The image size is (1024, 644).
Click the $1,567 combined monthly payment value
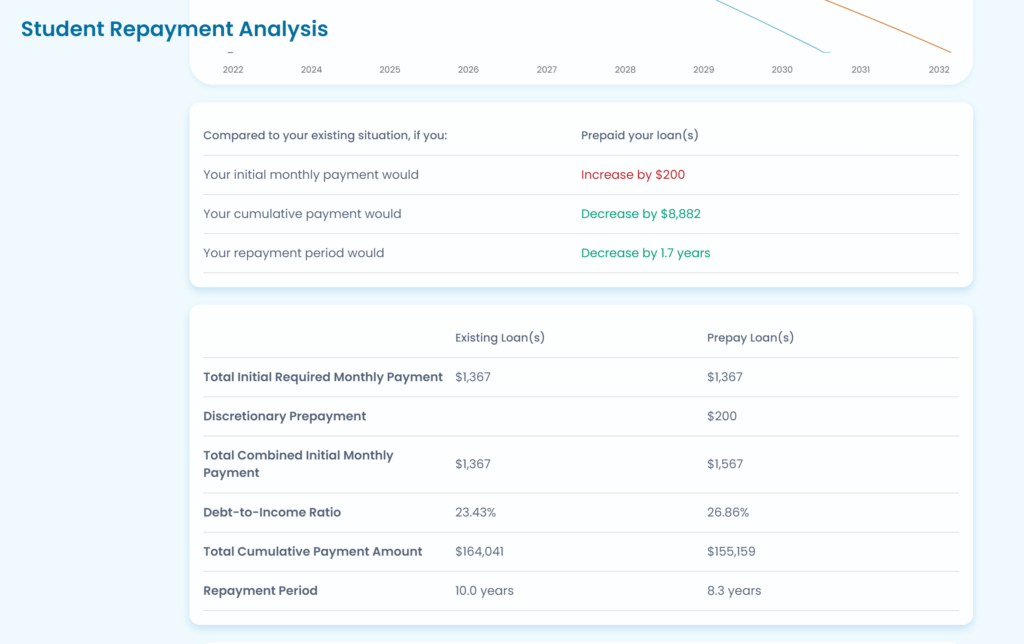724,464
